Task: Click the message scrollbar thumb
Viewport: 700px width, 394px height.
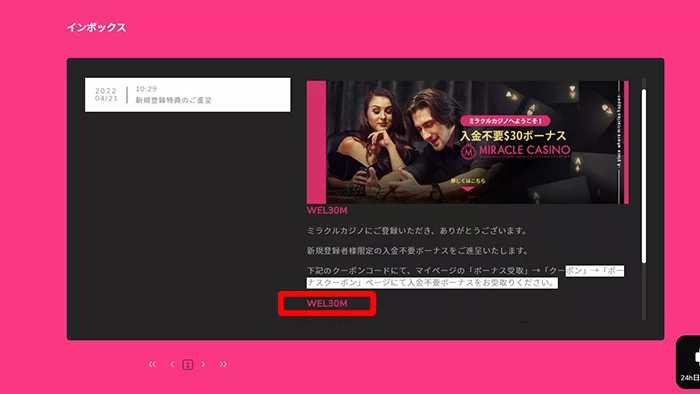Action: [x=643, y=176]
